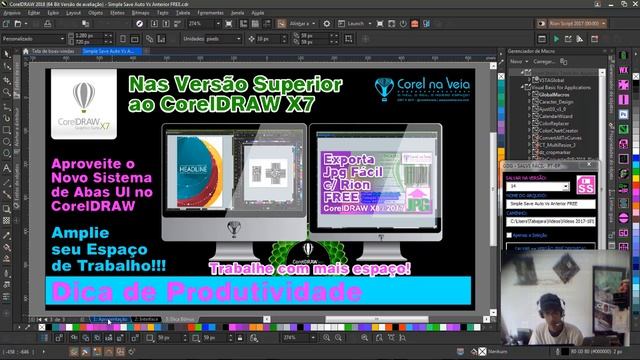The height and width of the screenshot is (360, 640).
Task: Click the Import icon with down arrow
Action: tap(154, 24)
